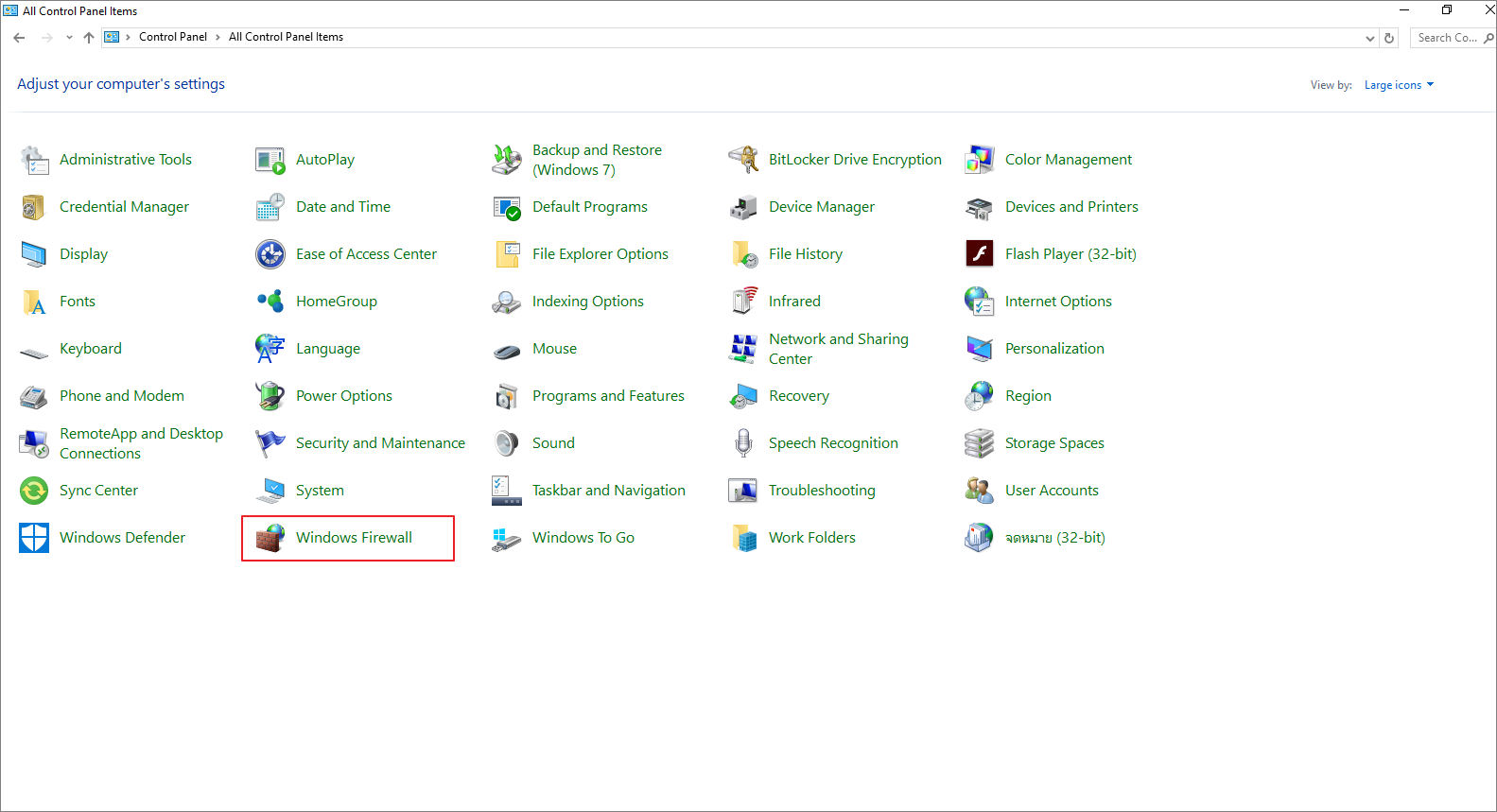This screenshot has width=1497, height=812.
Task: Open the Region globe icon
Action: 980,396
